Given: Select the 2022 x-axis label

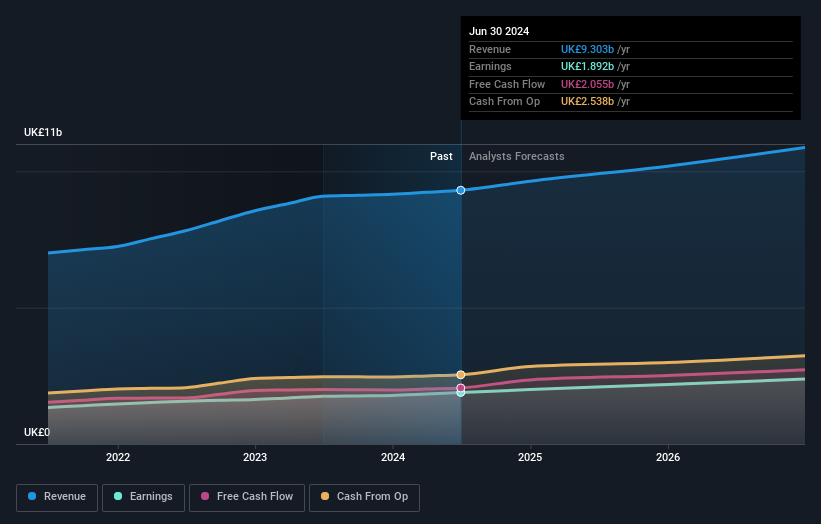Looking at the screenshot, I should [x=118, y=457].
